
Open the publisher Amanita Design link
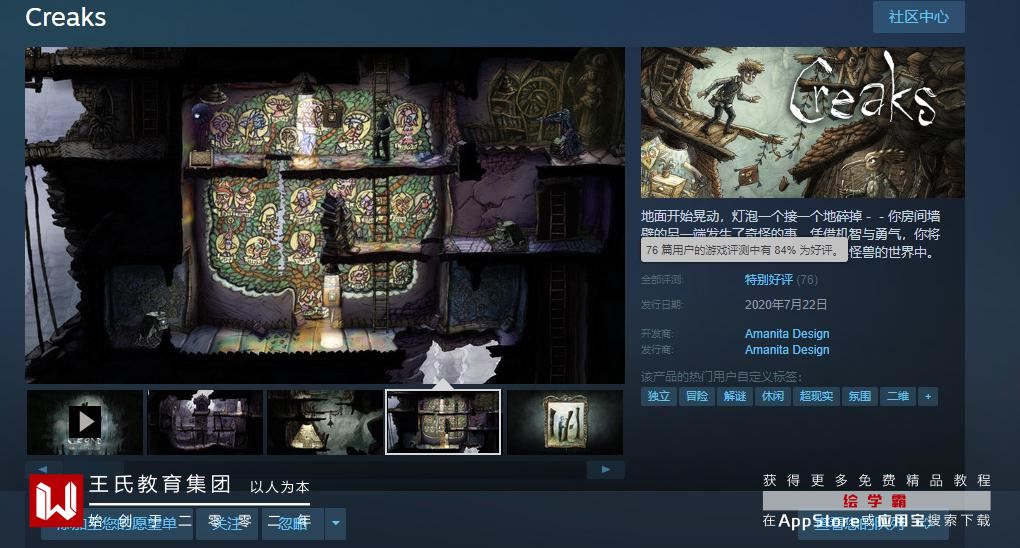(787, 349)
